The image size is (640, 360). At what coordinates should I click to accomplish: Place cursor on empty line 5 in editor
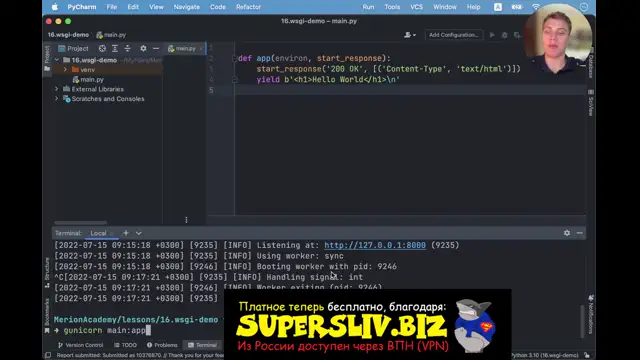coord(410,90)
